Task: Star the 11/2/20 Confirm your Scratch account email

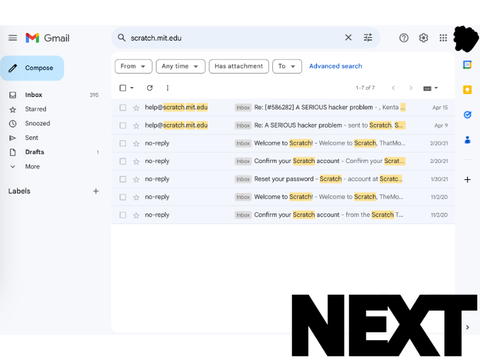Action: (x=136, y=215)
